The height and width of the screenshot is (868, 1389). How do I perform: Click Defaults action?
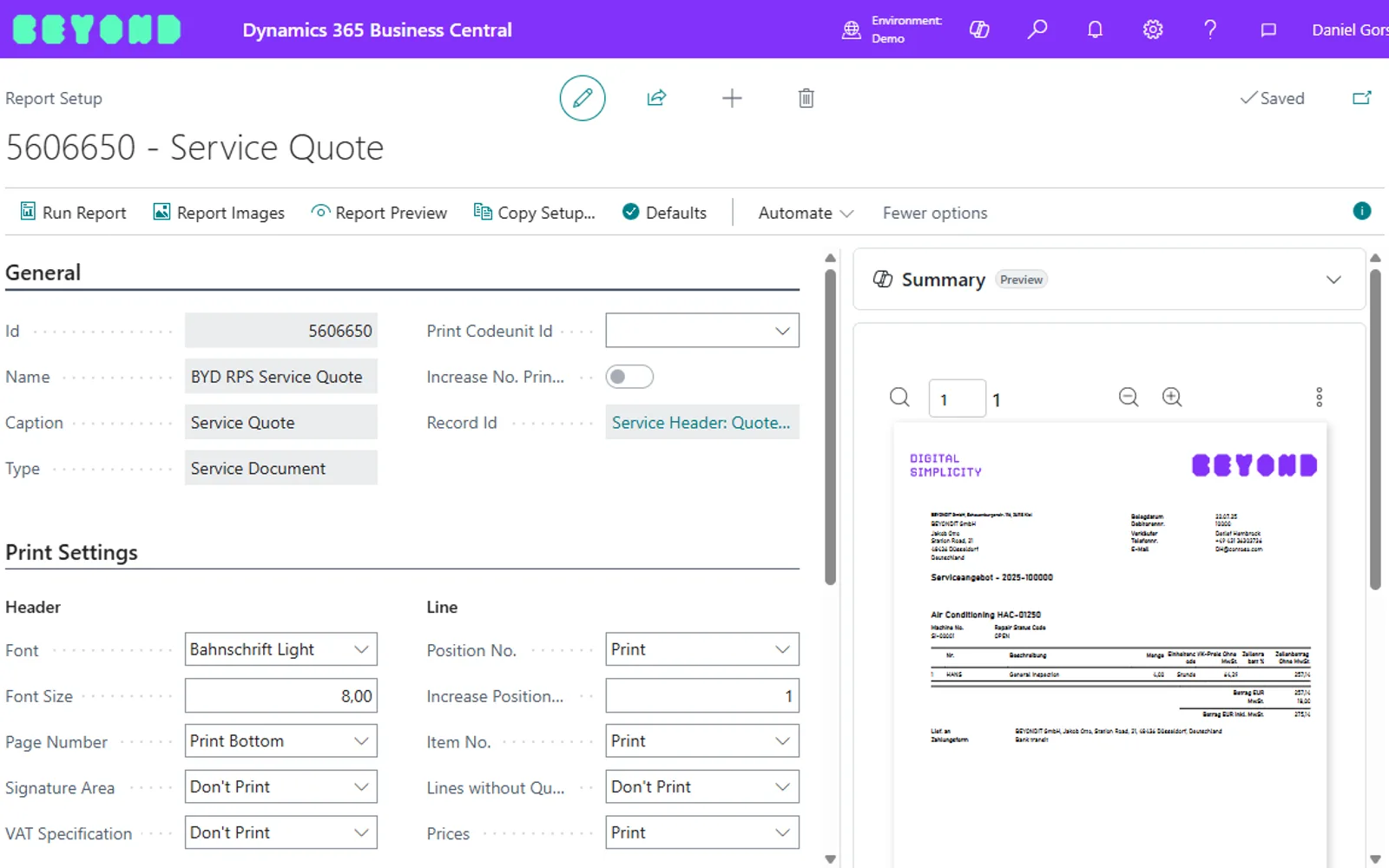pos(665,213)
